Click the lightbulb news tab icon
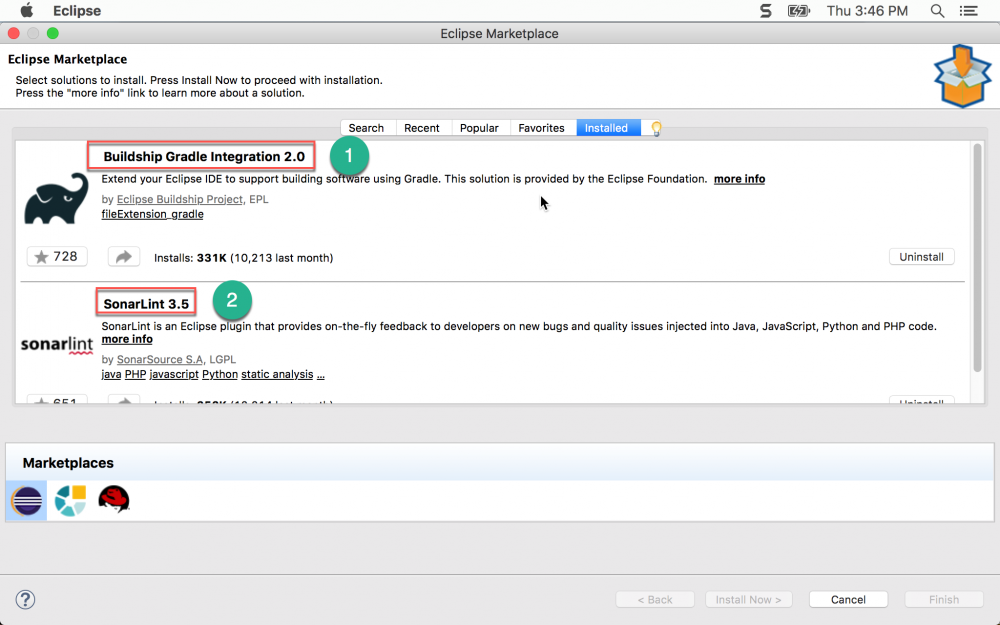This screenshot has width=1000, height=625. click(x=656, y=128)
